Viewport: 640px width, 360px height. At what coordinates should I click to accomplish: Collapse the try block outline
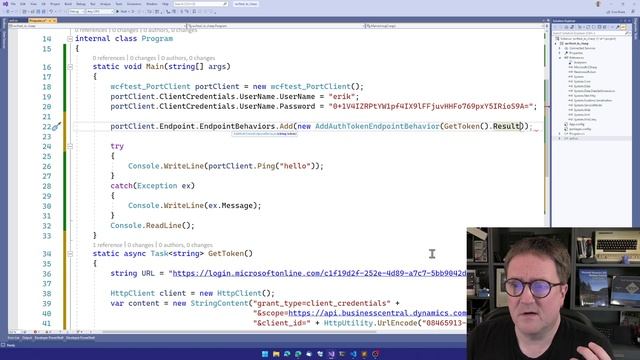point(70,146)
